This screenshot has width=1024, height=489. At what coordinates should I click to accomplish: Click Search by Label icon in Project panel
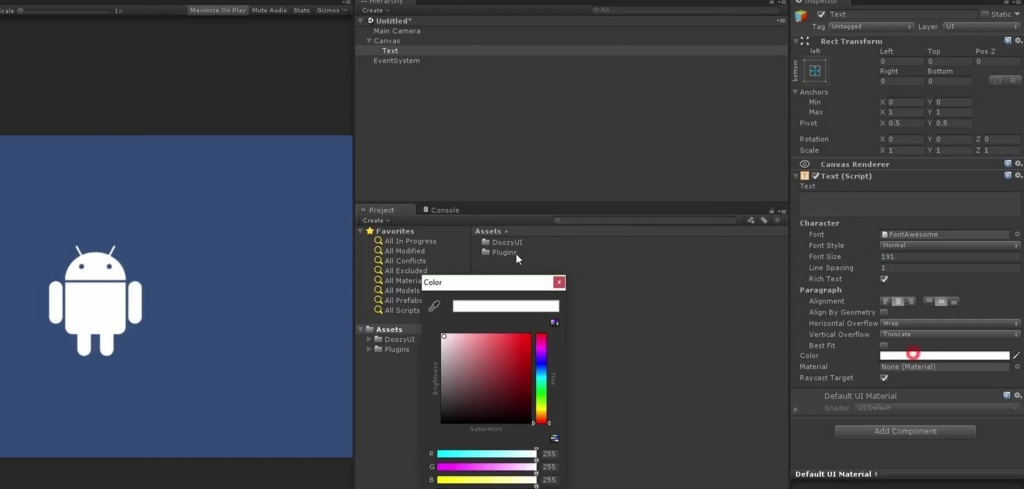click(x=764, y=221)
